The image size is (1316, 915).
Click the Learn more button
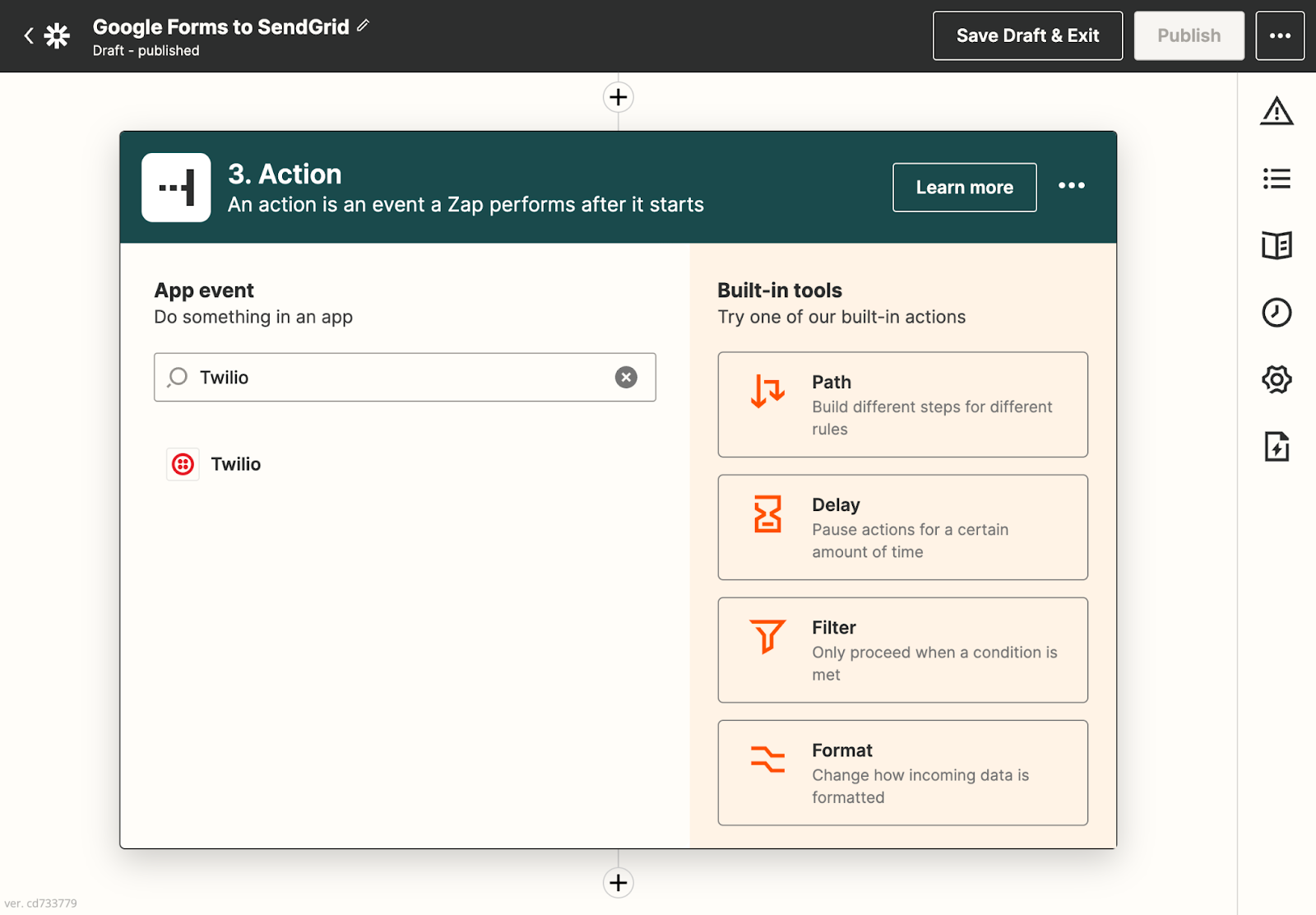[965, 188]
